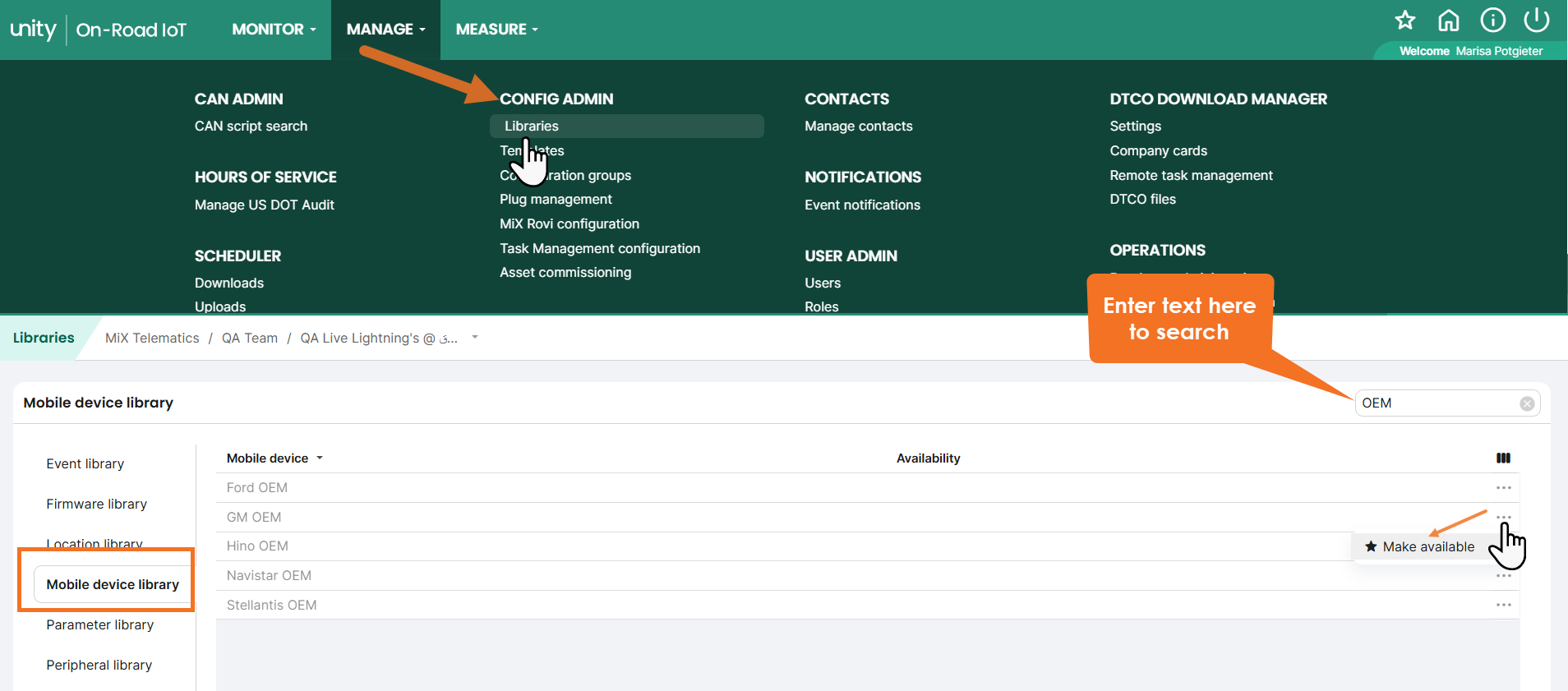The image size is (1568, 691).
Task: Click the Availability column header
Action: point(928,458)
